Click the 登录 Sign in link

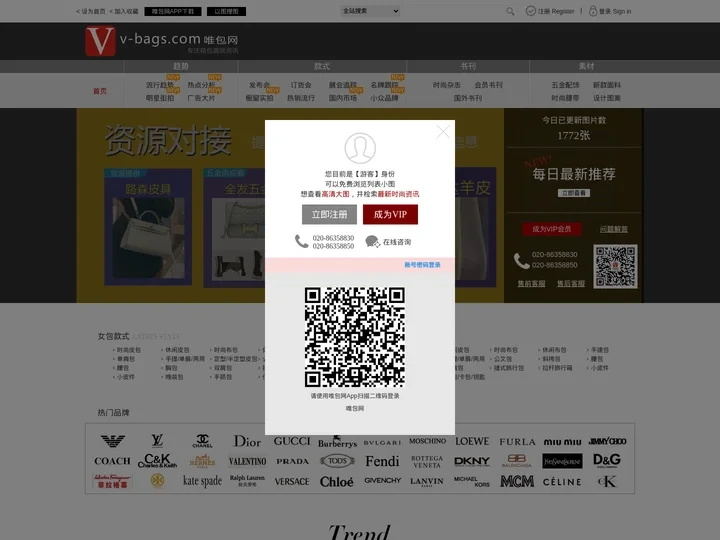[x=610, y=11]
